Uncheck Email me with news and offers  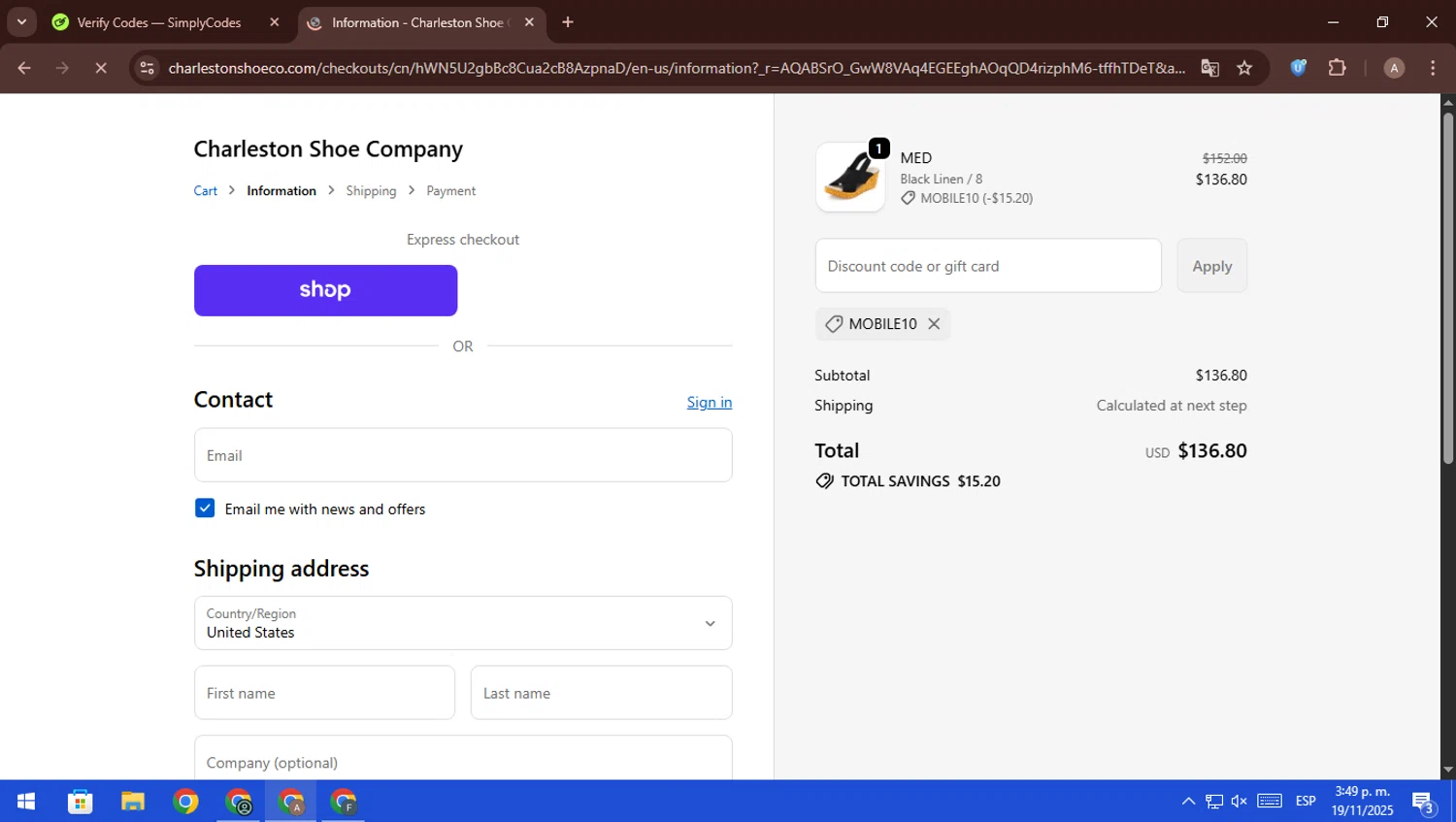point(205,509)
